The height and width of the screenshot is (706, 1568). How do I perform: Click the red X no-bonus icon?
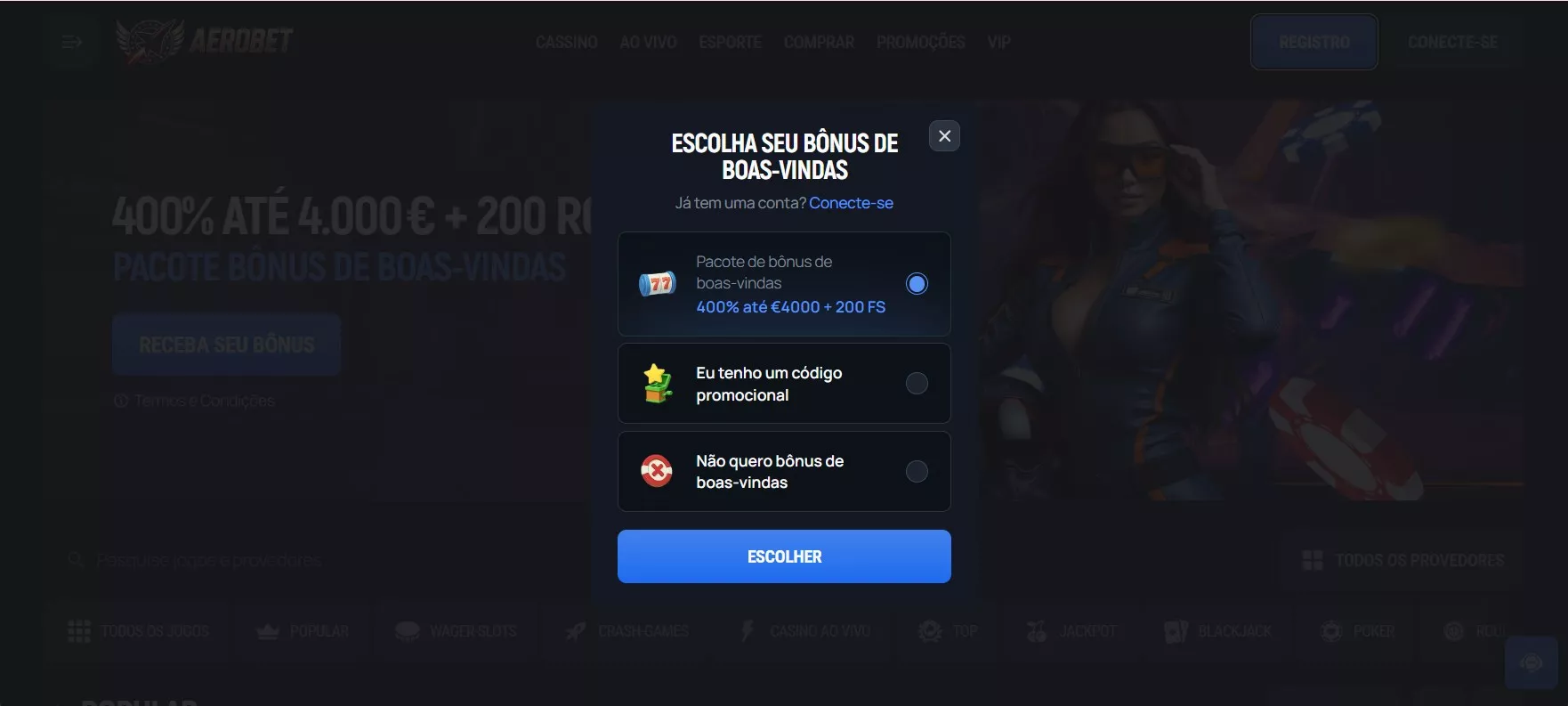(x=657, y=471)
